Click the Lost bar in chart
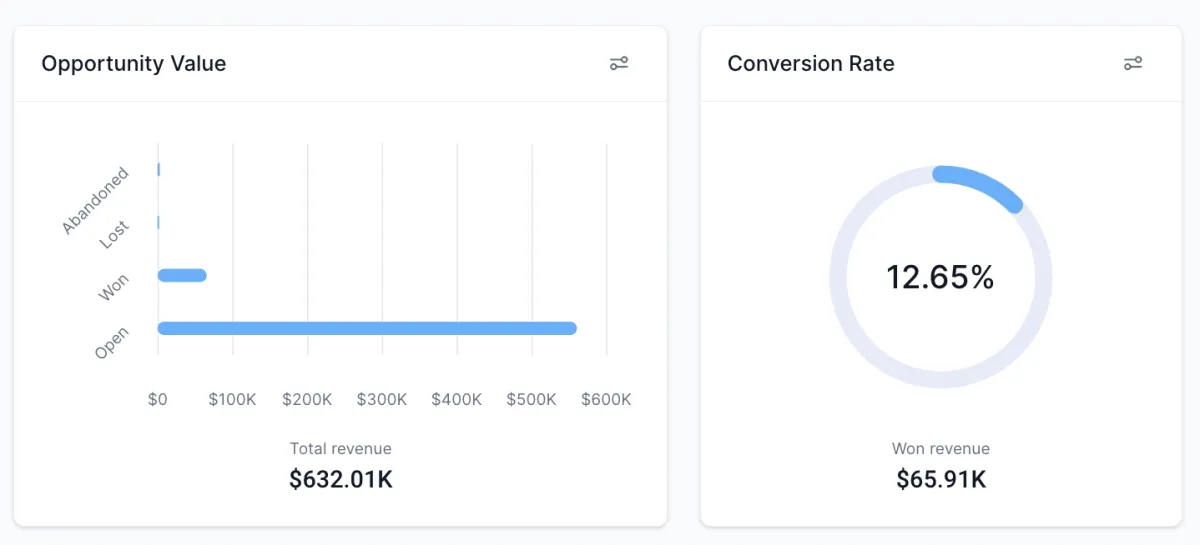Screen dimensions: 1200x545 159,222
